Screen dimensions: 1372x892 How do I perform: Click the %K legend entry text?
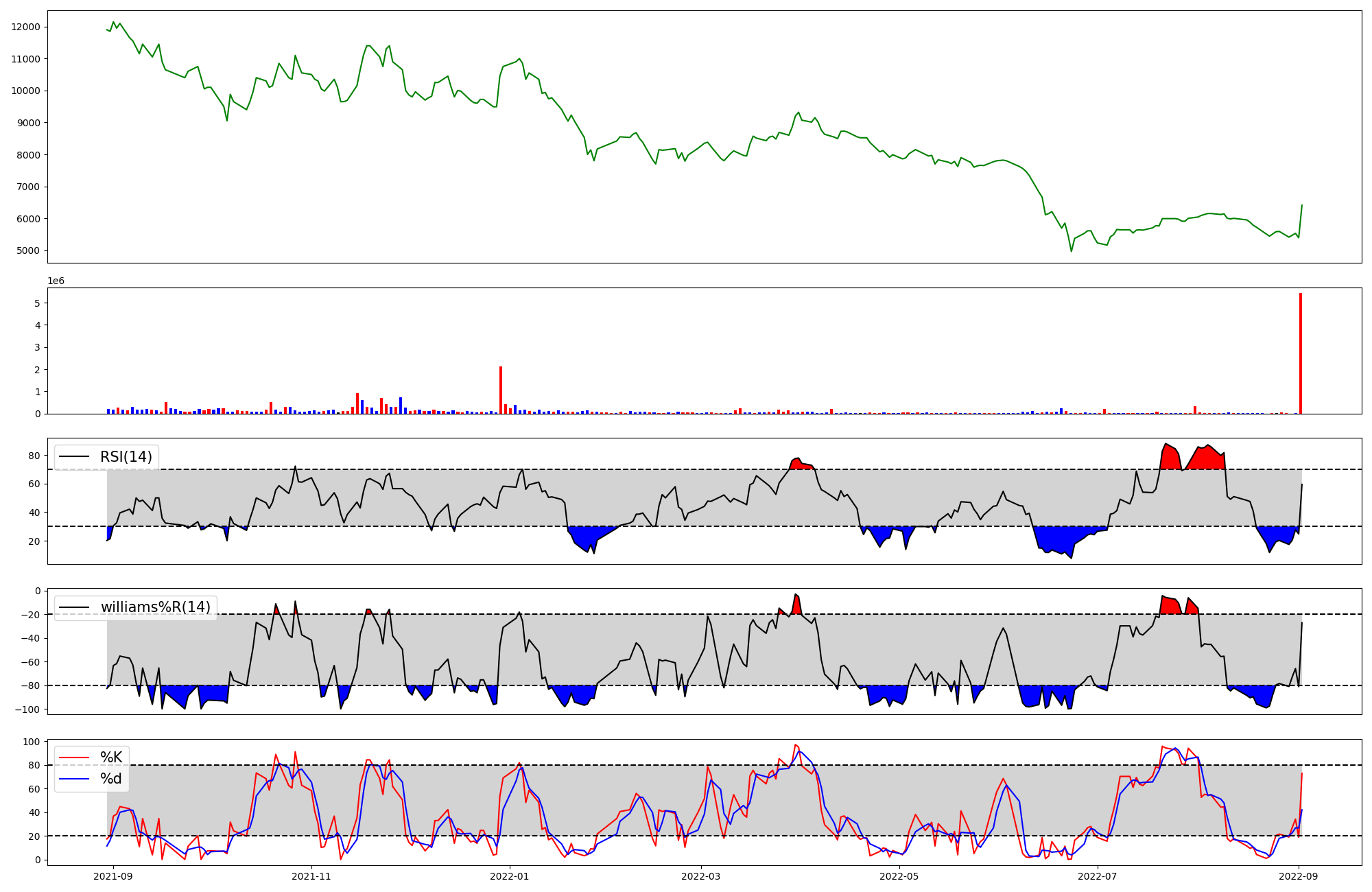(x=111, y=758)
